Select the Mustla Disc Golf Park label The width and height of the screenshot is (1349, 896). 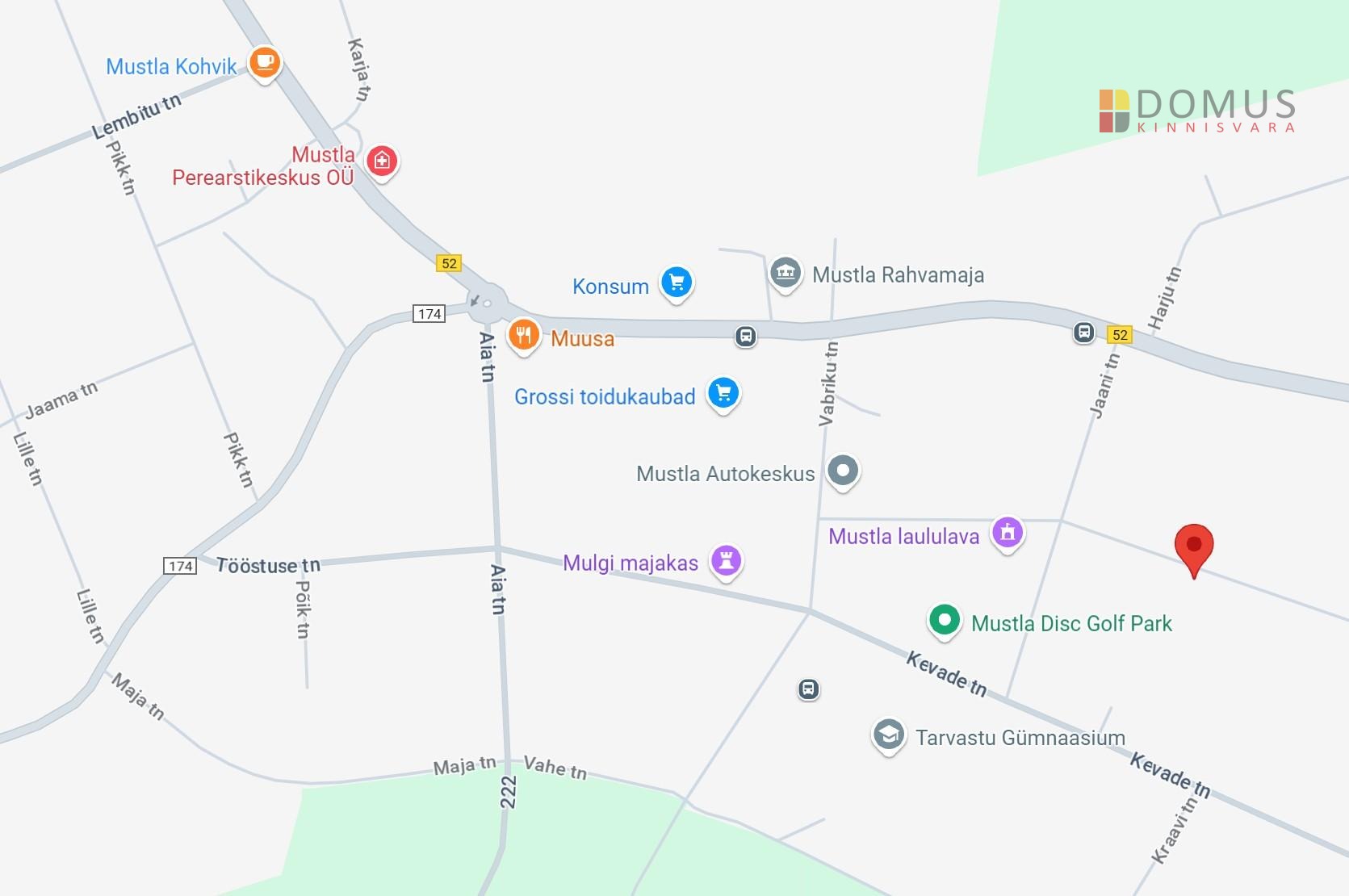click(x=1071, y=624)
